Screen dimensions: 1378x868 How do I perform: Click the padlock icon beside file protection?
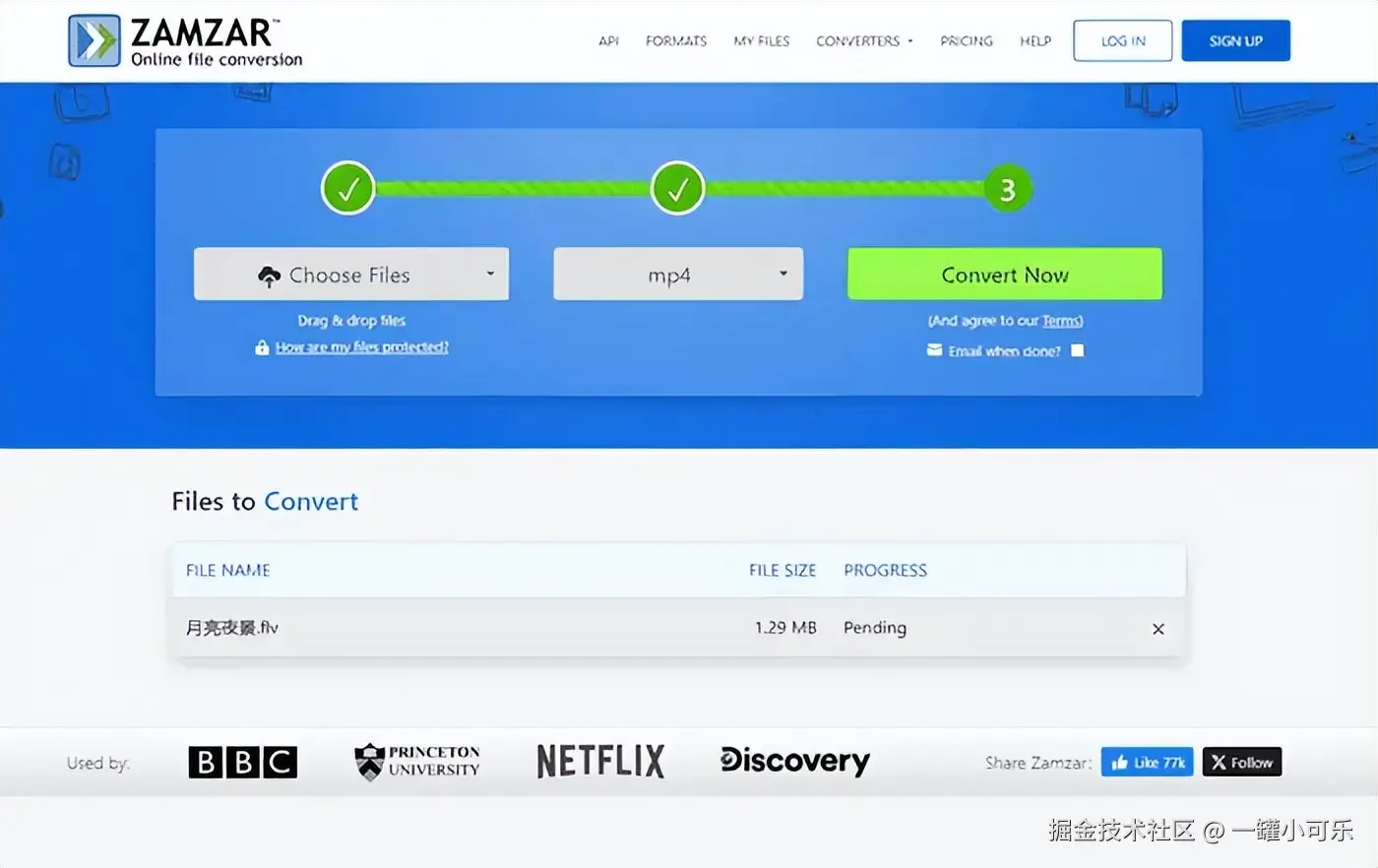click(262, 347)
